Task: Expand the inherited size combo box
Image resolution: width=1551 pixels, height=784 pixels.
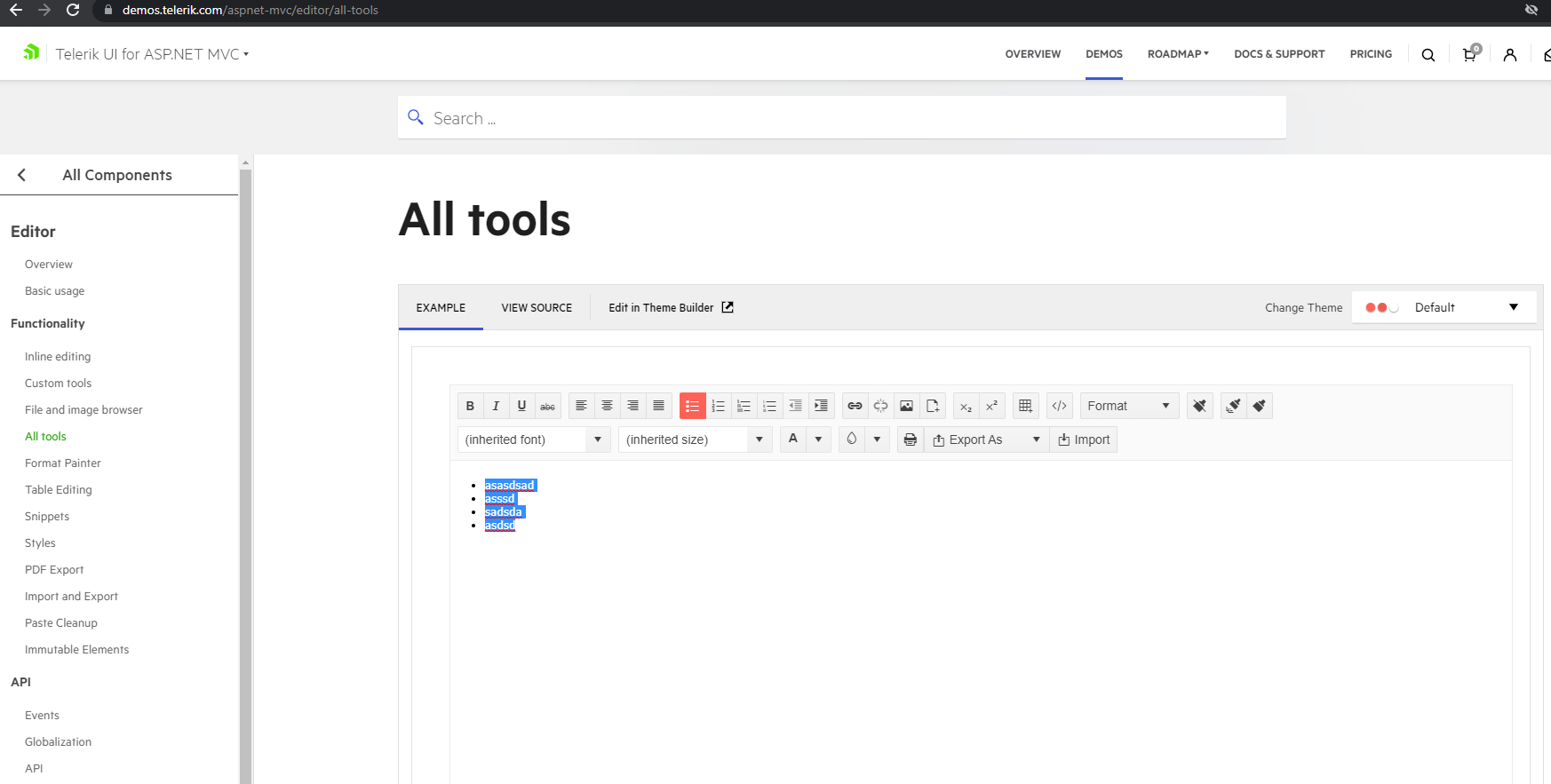Action: click(759, 440)
